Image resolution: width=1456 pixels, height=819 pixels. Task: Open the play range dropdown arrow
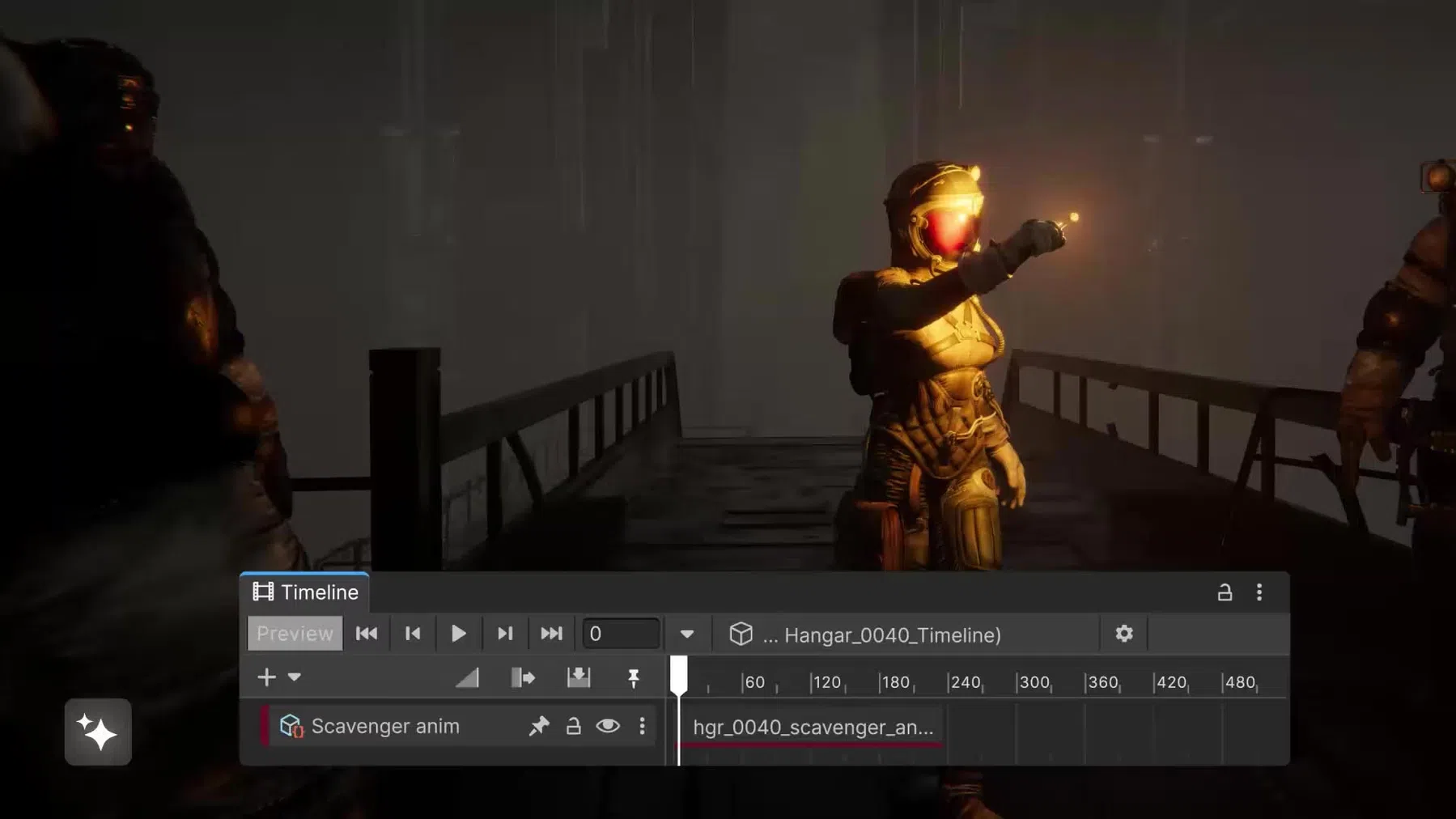686,634
